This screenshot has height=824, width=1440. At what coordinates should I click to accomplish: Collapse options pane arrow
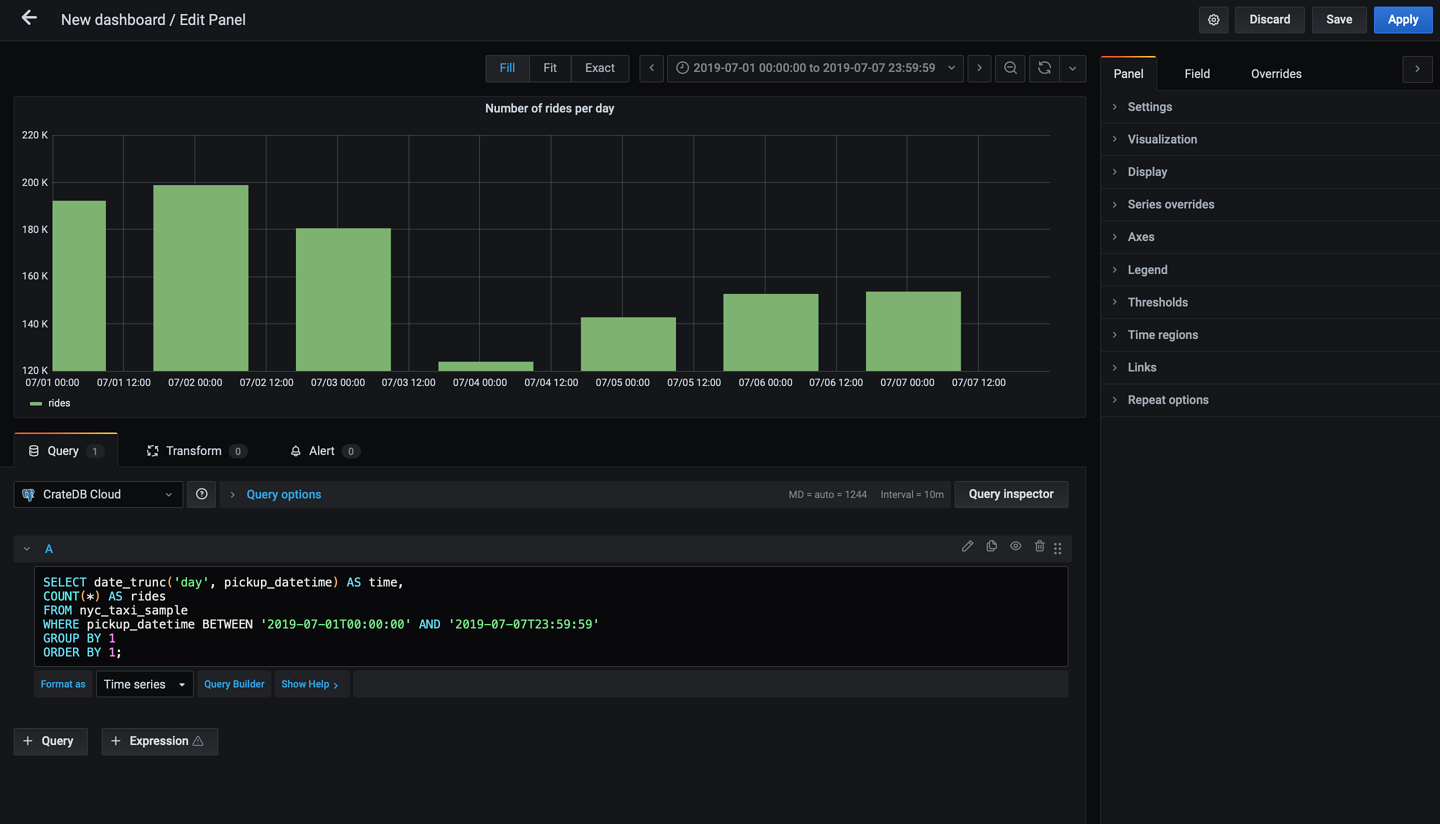coord(1417,69)
